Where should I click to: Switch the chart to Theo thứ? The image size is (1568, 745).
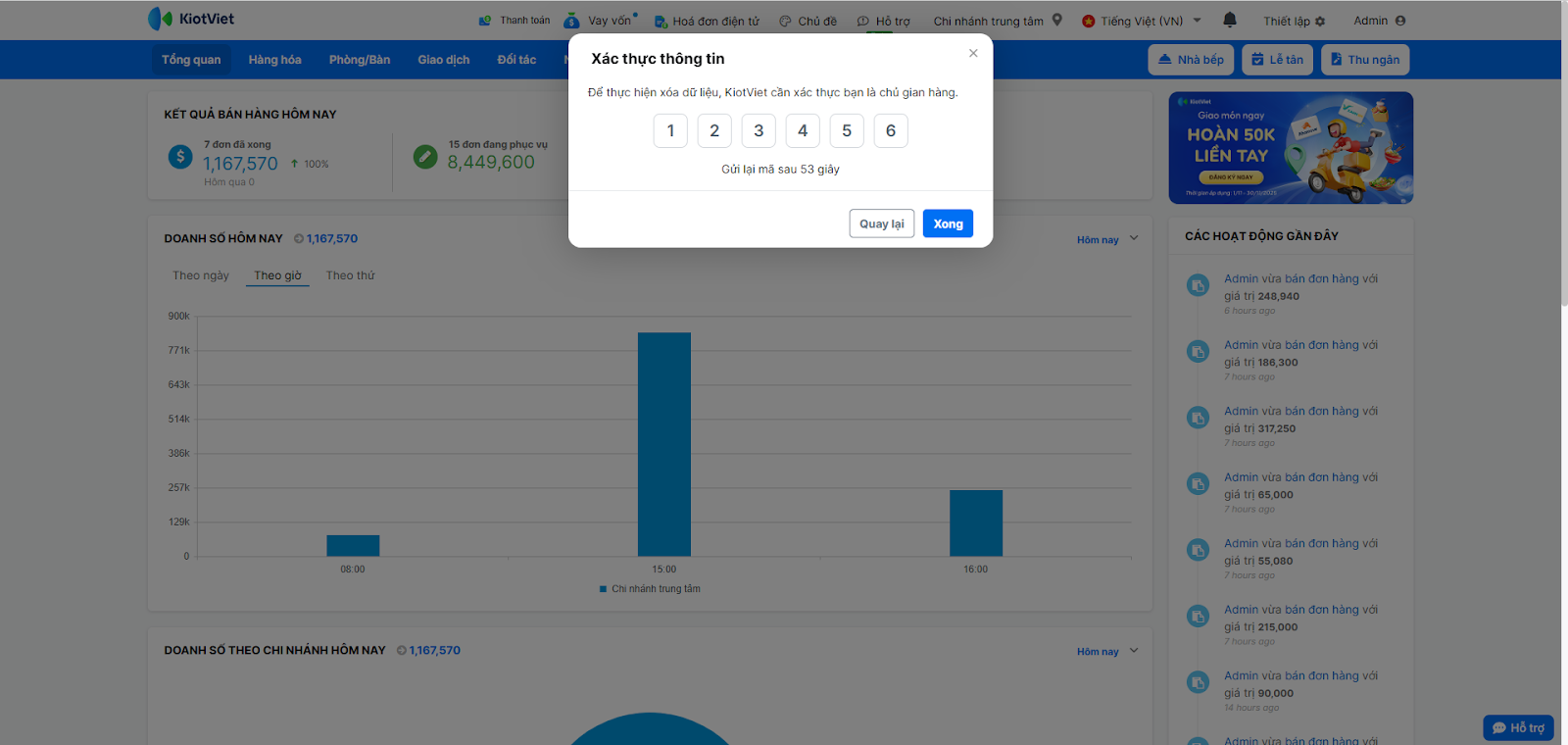[x=350, y=275]
